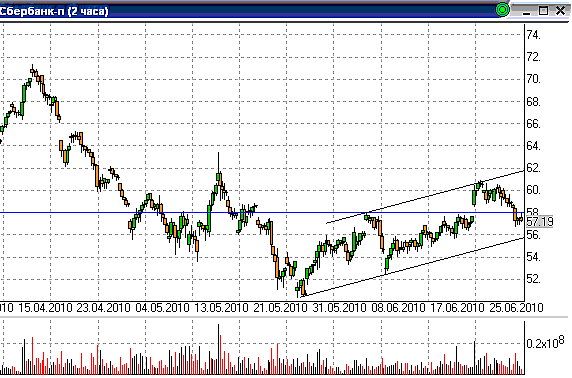Screen dimensions: 572x378
Task: Maximize the Сбербанк-п chart window
Action: [x=543, y=11]
